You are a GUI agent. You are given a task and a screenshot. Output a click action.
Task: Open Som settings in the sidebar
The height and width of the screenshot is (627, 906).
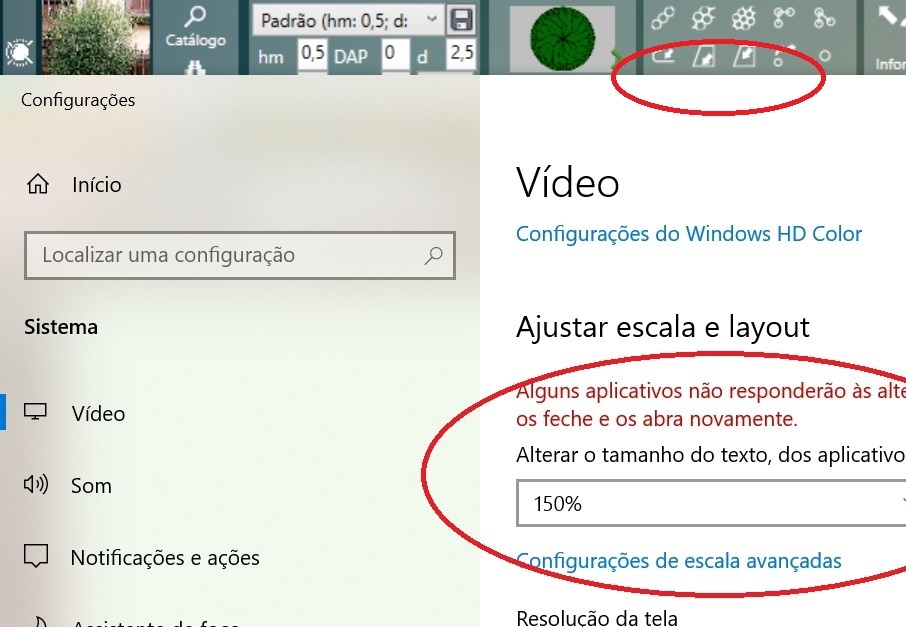[x=90, y=486]
